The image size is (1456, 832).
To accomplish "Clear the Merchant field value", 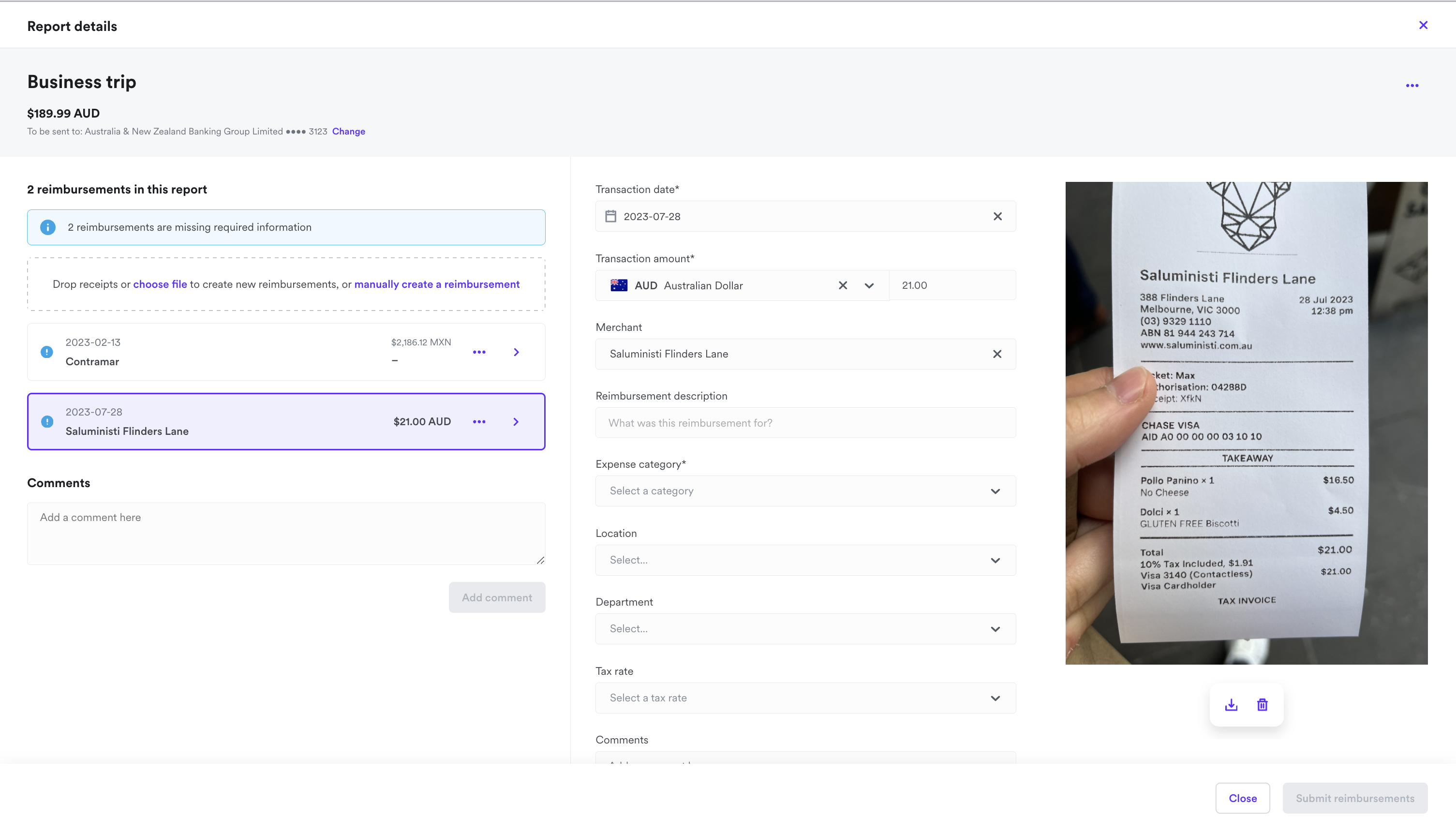I will [997, 354].
